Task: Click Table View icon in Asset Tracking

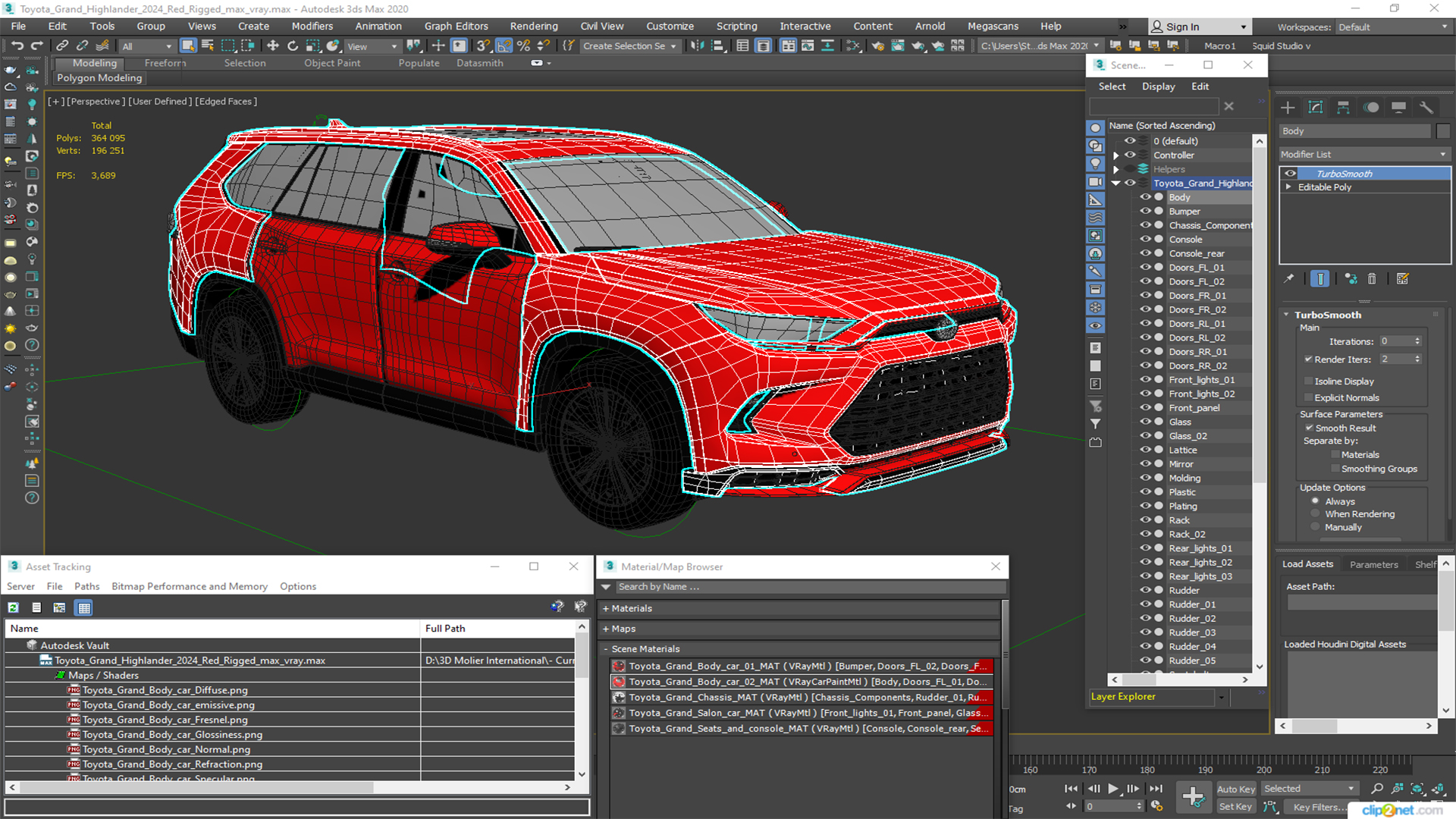Action: (84, 607)
